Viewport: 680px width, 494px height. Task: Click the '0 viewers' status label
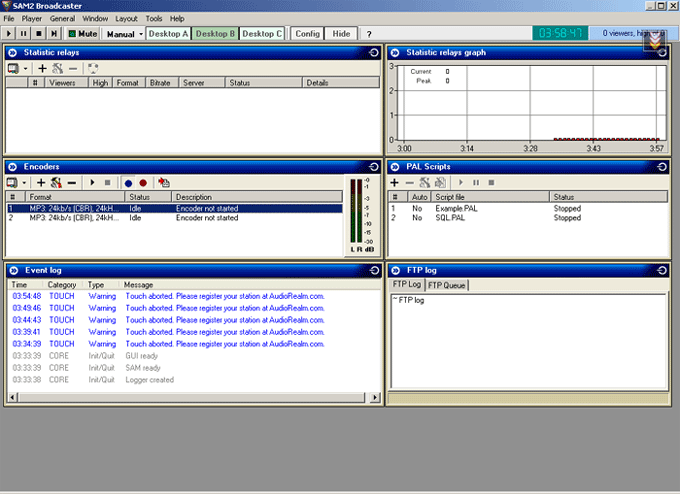click(633, 33)
